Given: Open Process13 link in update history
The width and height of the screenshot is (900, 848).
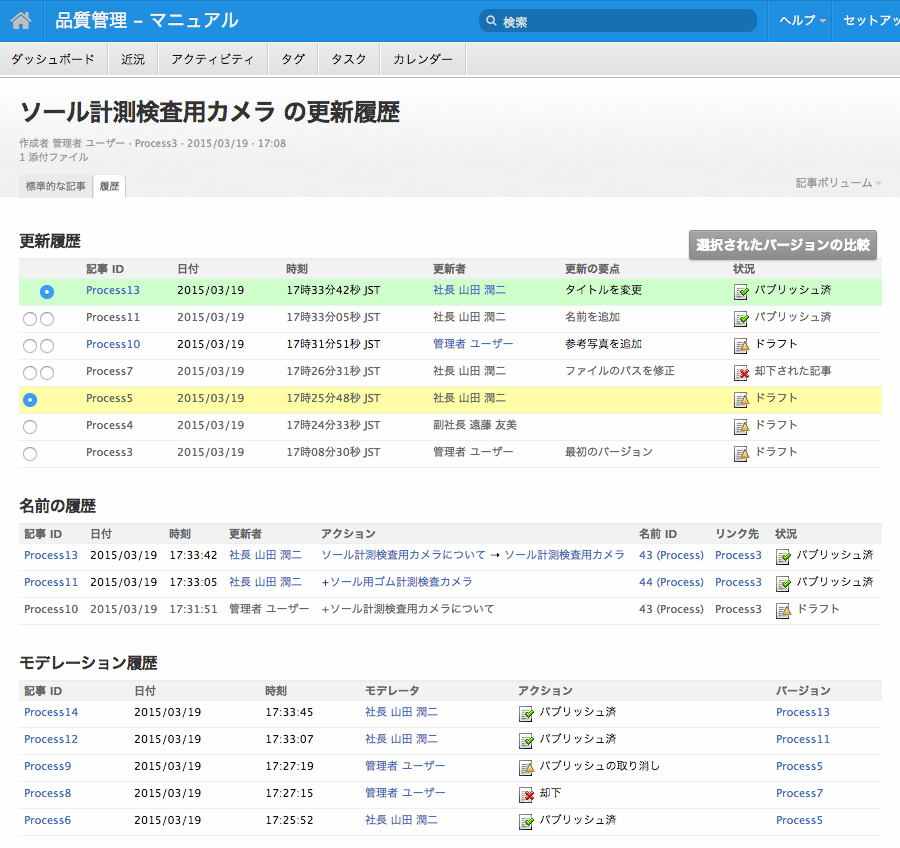Looking at the screenshot, I should (x=112, y=290).
